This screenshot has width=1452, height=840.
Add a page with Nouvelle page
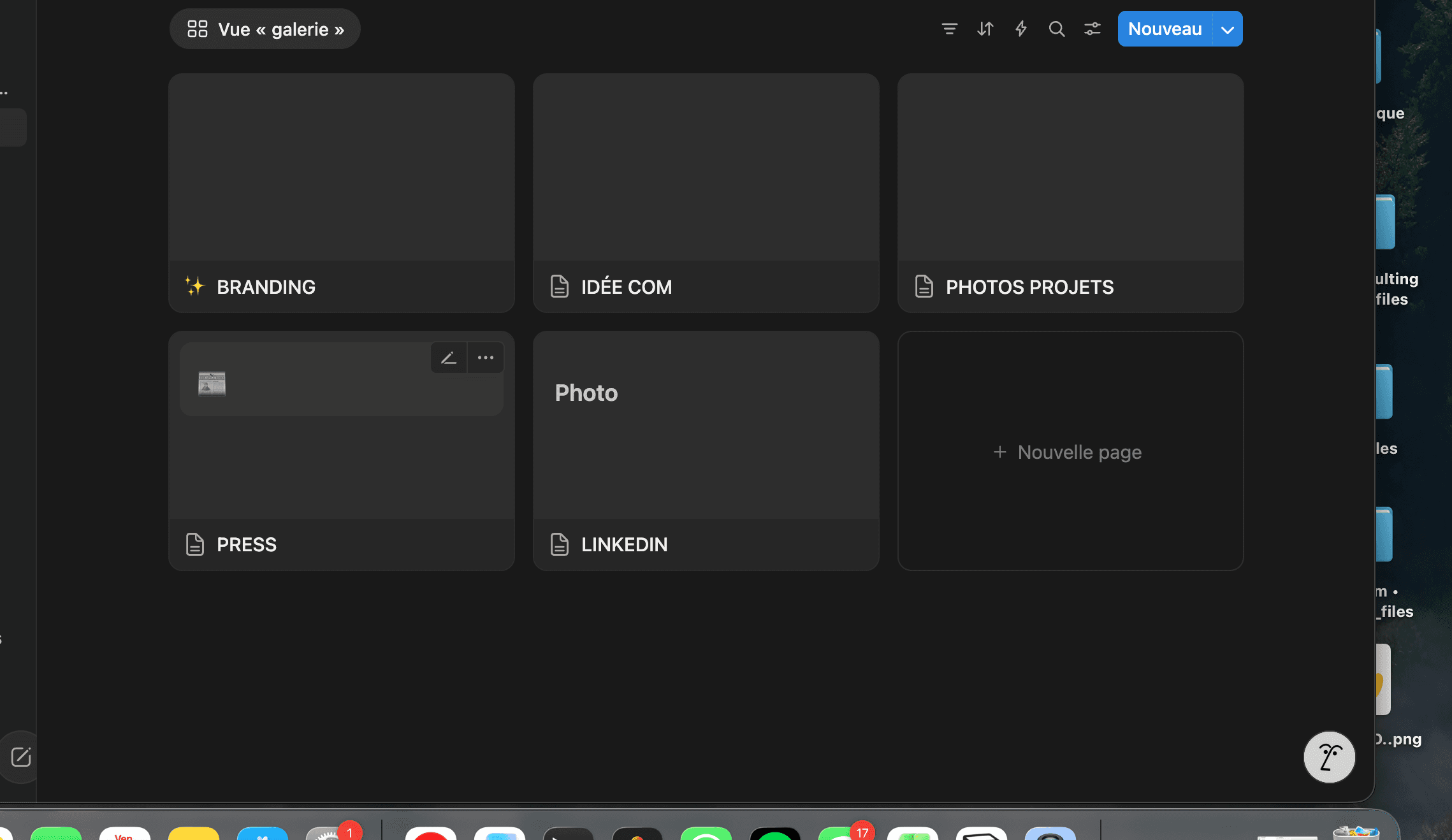[x=1070, y=452]
